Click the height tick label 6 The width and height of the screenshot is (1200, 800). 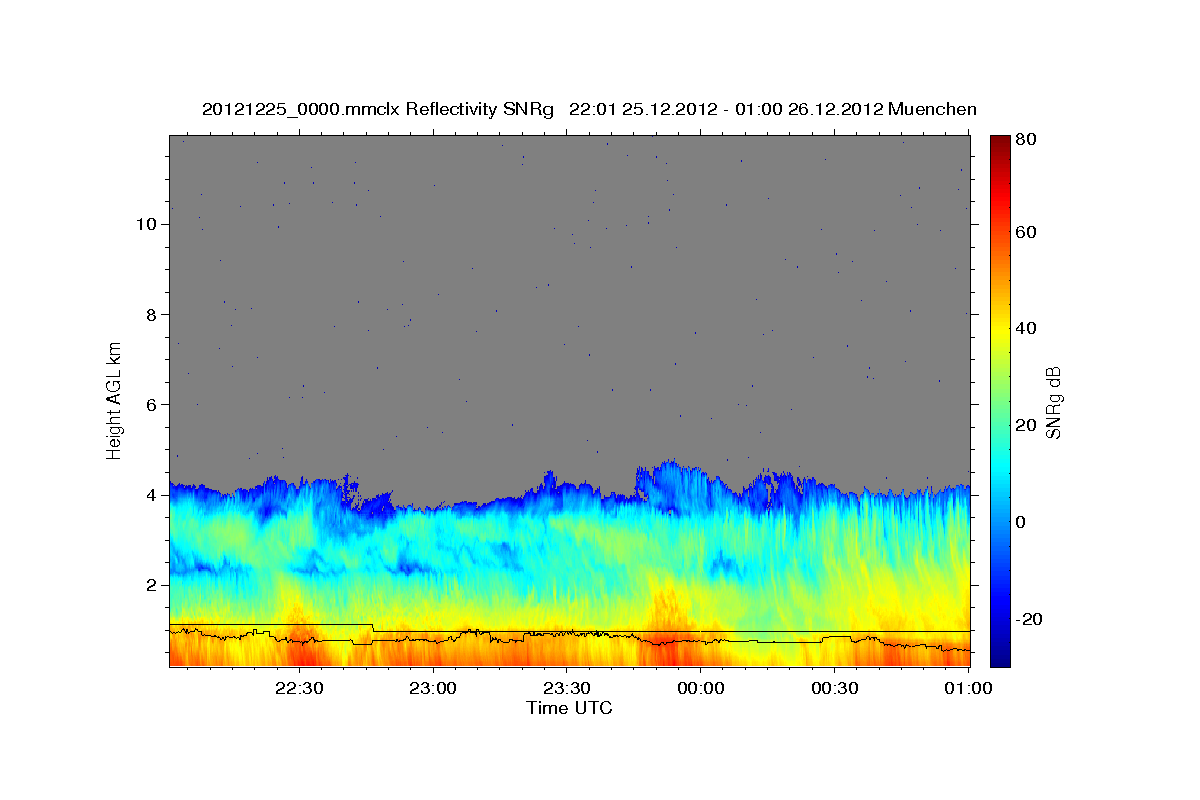(150, 404)
